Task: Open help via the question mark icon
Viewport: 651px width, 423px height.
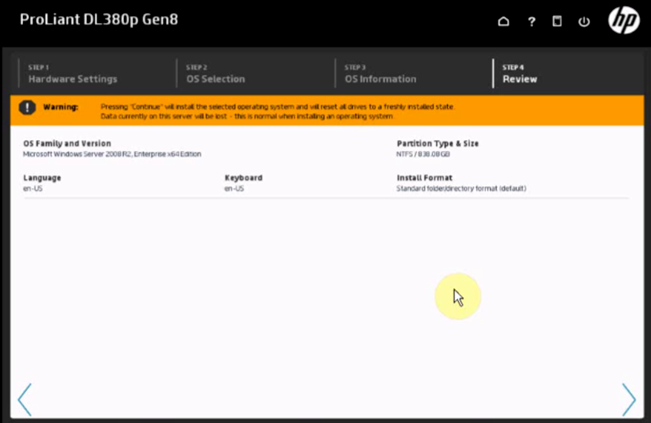Action: pos(531,22)
